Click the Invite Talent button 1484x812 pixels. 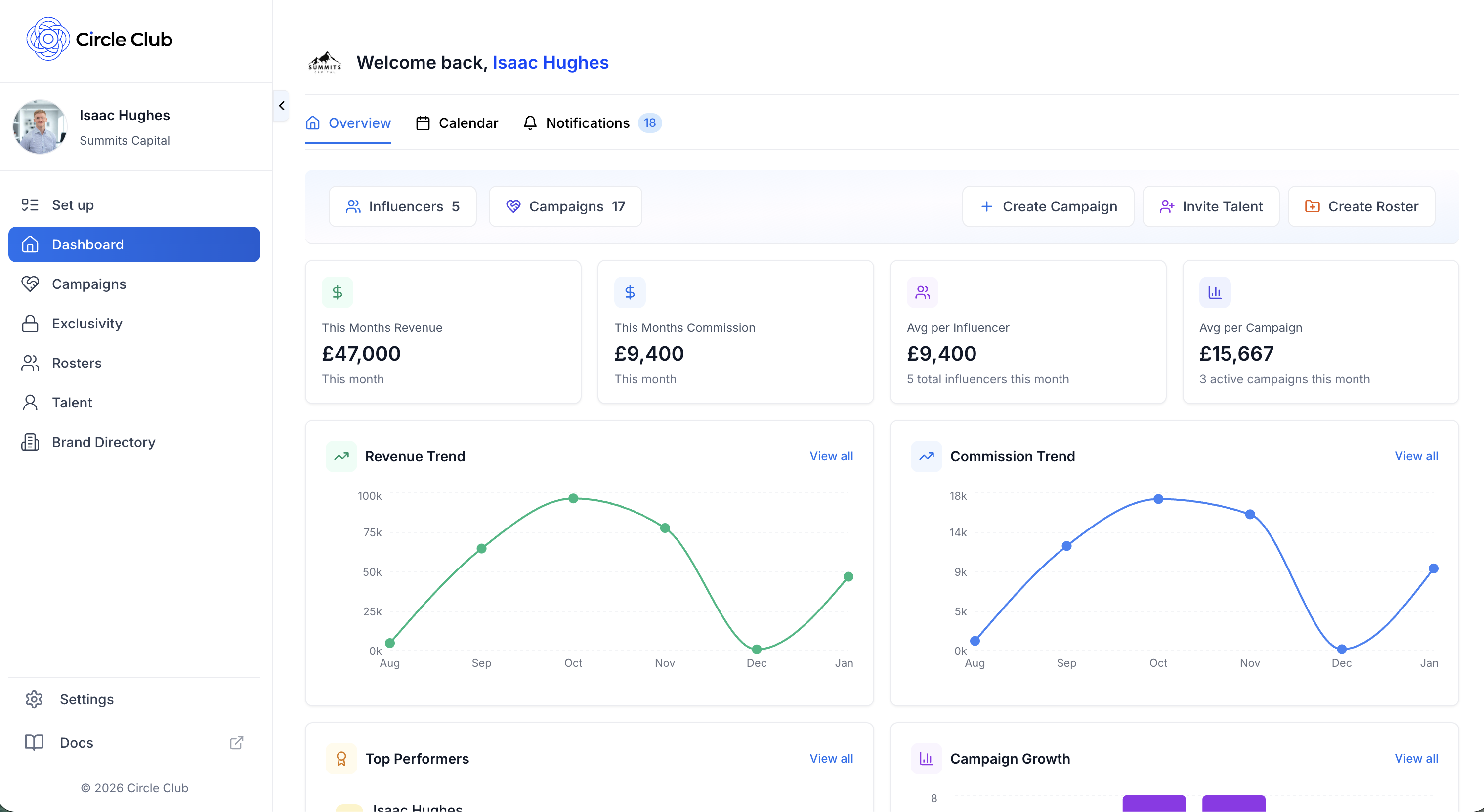pyautogui.click(x=1211, y=206)
